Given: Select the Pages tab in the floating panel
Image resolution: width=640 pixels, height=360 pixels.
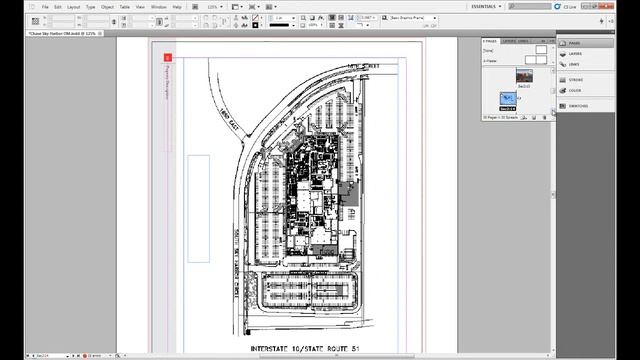Looking at the screenshot, I should (x=490, y=41).
